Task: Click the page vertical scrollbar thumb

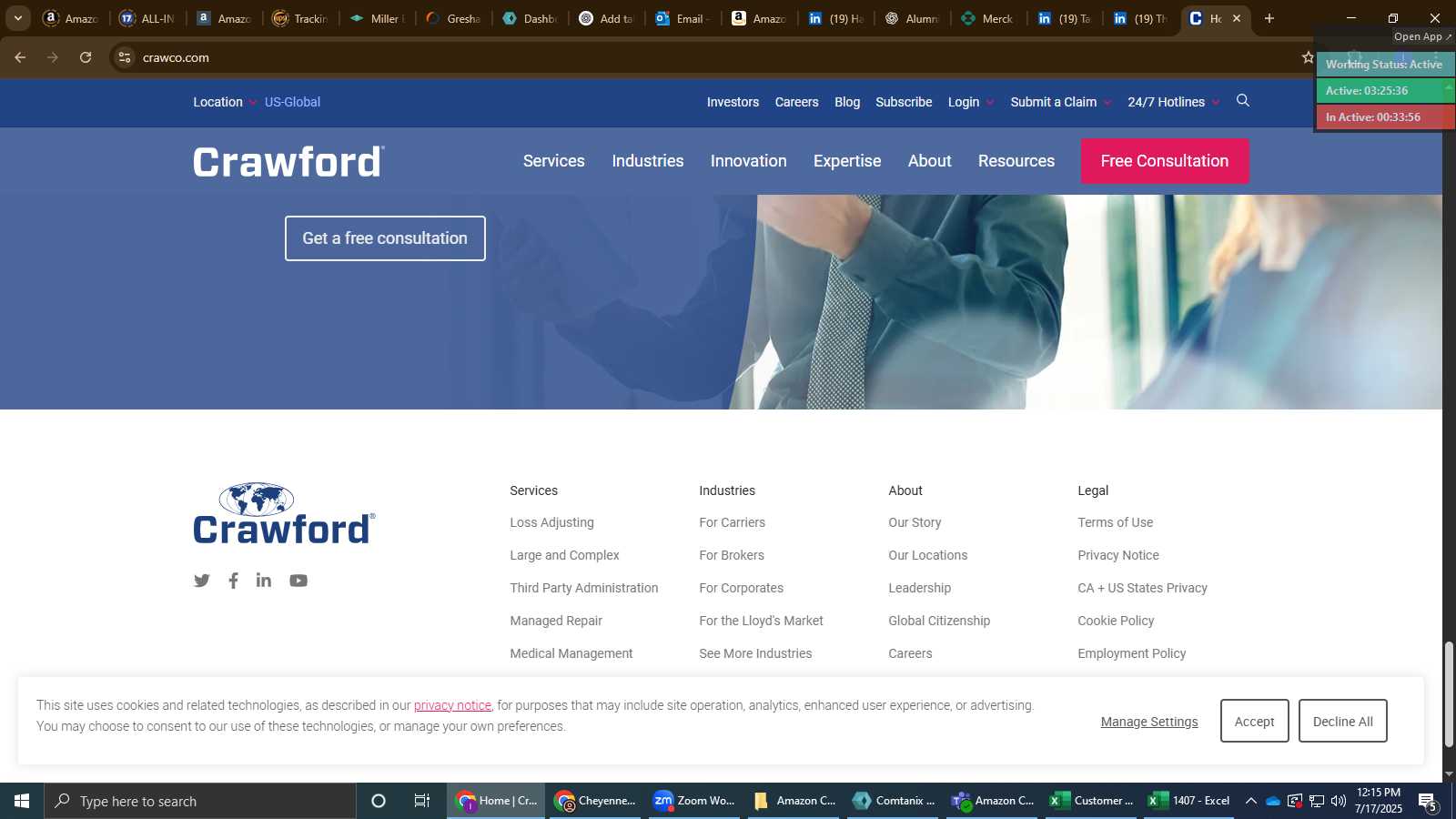Action: (x=1449, y=694)
